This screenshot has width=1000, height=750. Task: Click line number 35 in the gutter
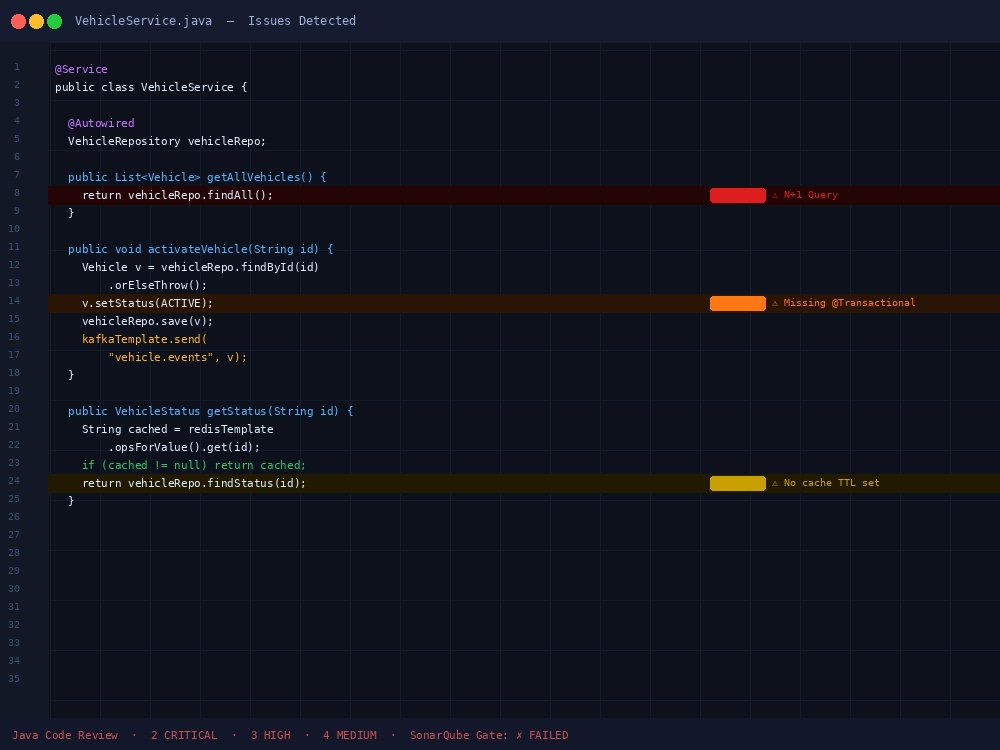[x=14, y=679]
